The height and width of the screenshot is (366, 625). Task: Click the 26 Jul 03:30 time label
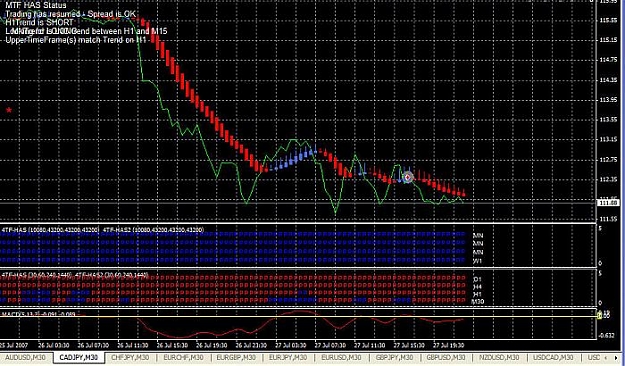point(54,345)
